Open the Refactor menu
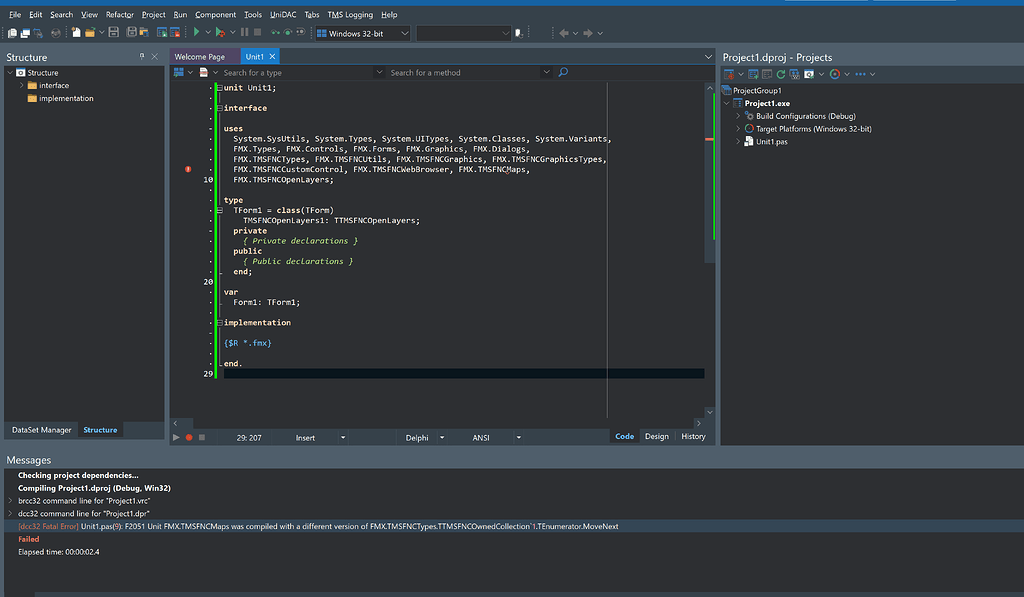The height and width of the screenshot is (597, 1024). pos(120,15)
